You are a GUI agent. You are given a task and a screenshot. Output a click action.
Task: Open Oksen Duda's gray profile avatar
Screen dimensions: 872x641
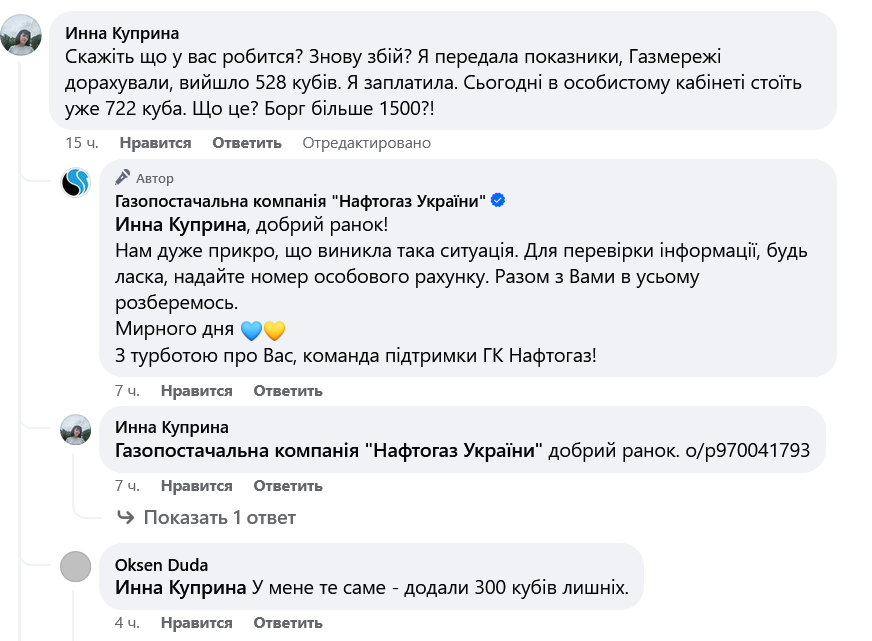click(76, 567)
